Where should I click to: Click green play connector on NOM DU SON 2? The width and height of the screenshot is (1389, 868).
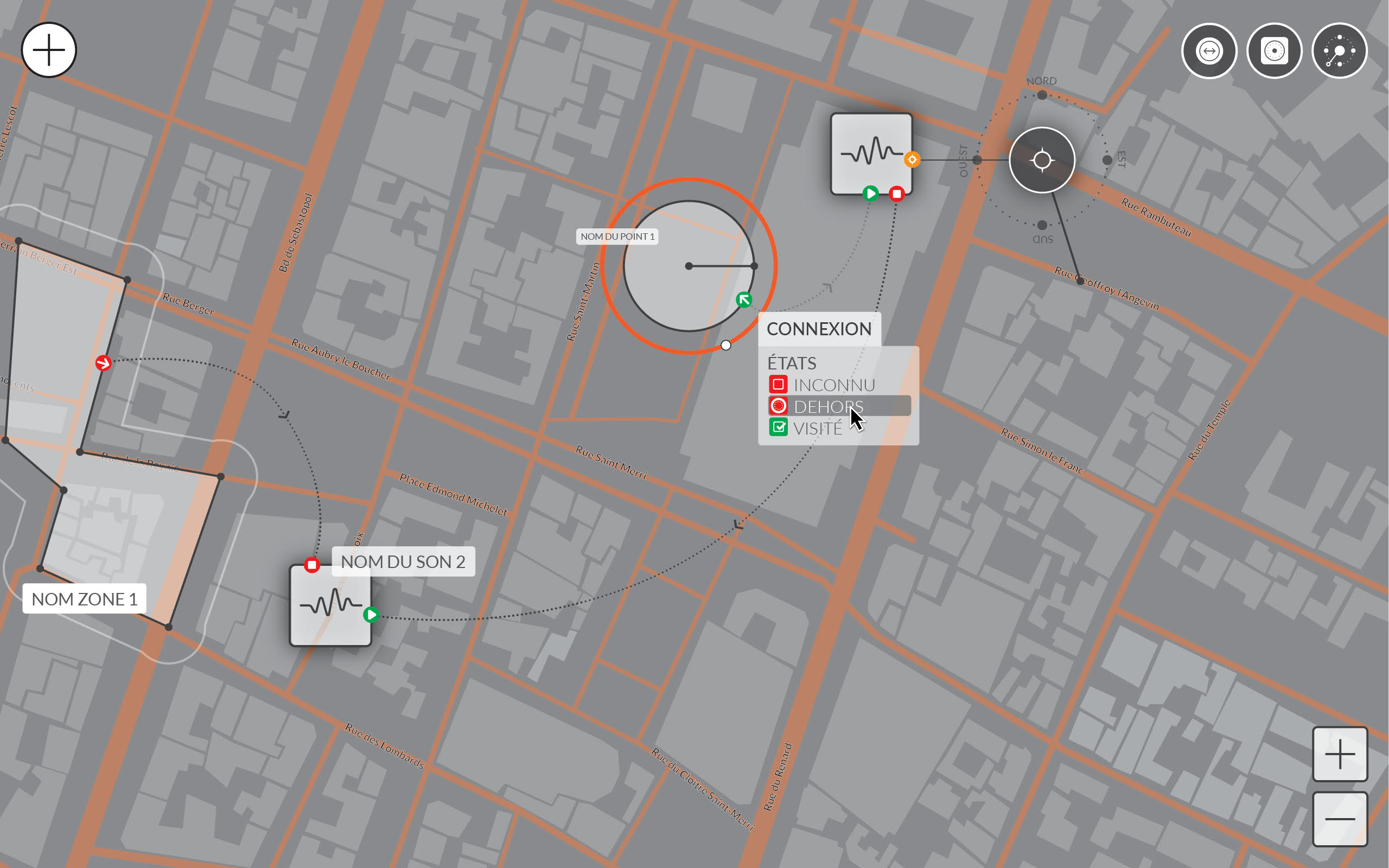pos(371,615)
